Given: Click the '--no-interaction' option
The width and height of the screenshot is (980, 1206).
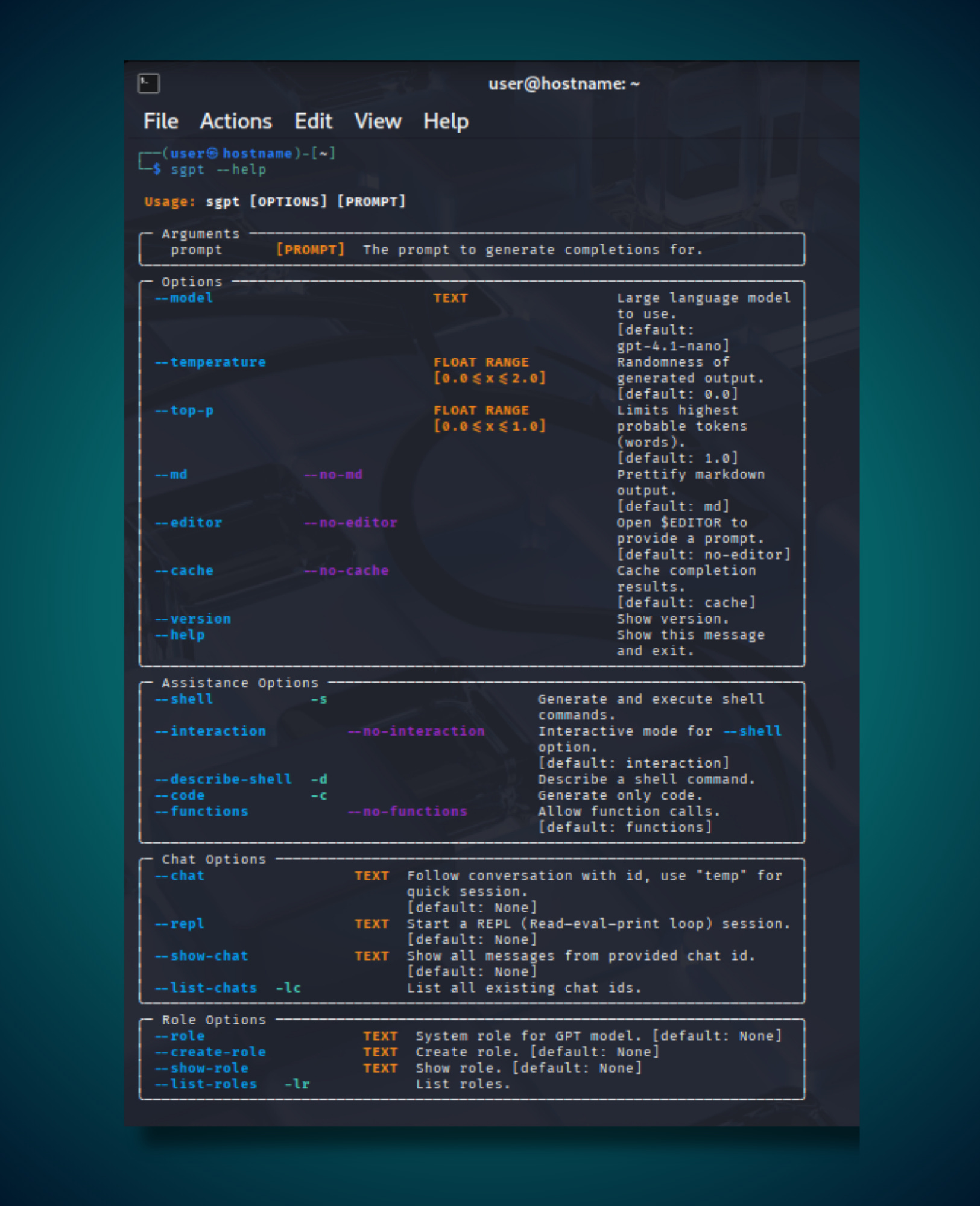Looking at the screenshot, I should pos(417,731).
